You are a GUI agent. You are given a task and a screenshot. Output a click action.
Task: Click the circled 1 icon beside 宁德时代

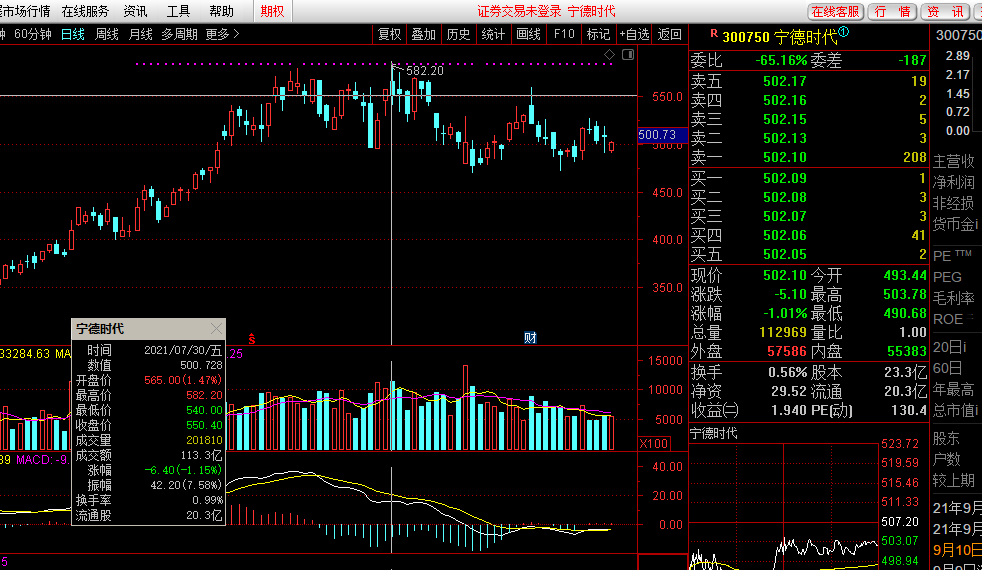click(x=844, y=32)
